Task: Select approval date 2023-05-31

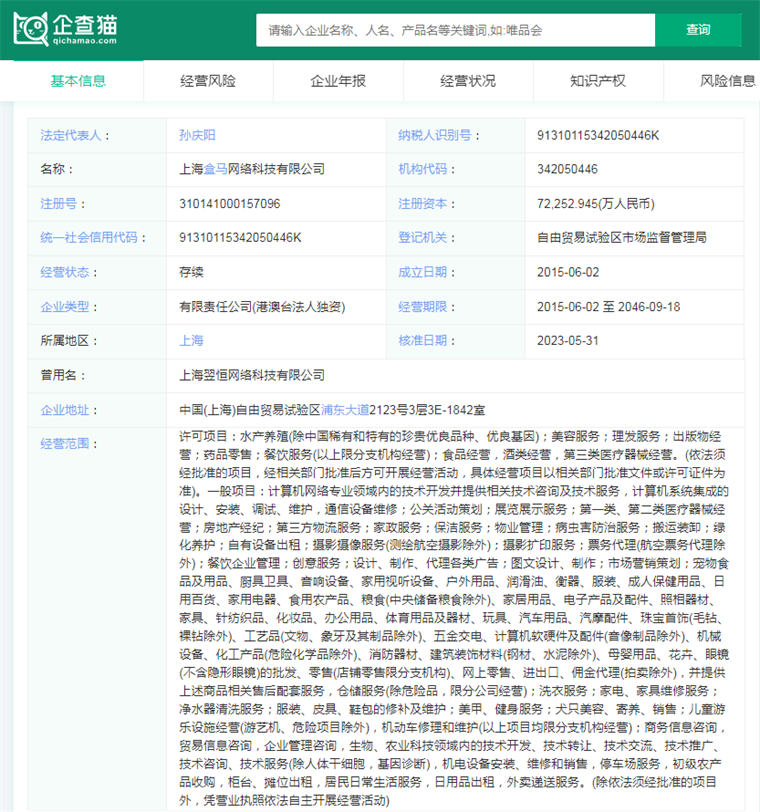Action: [568, 341]
